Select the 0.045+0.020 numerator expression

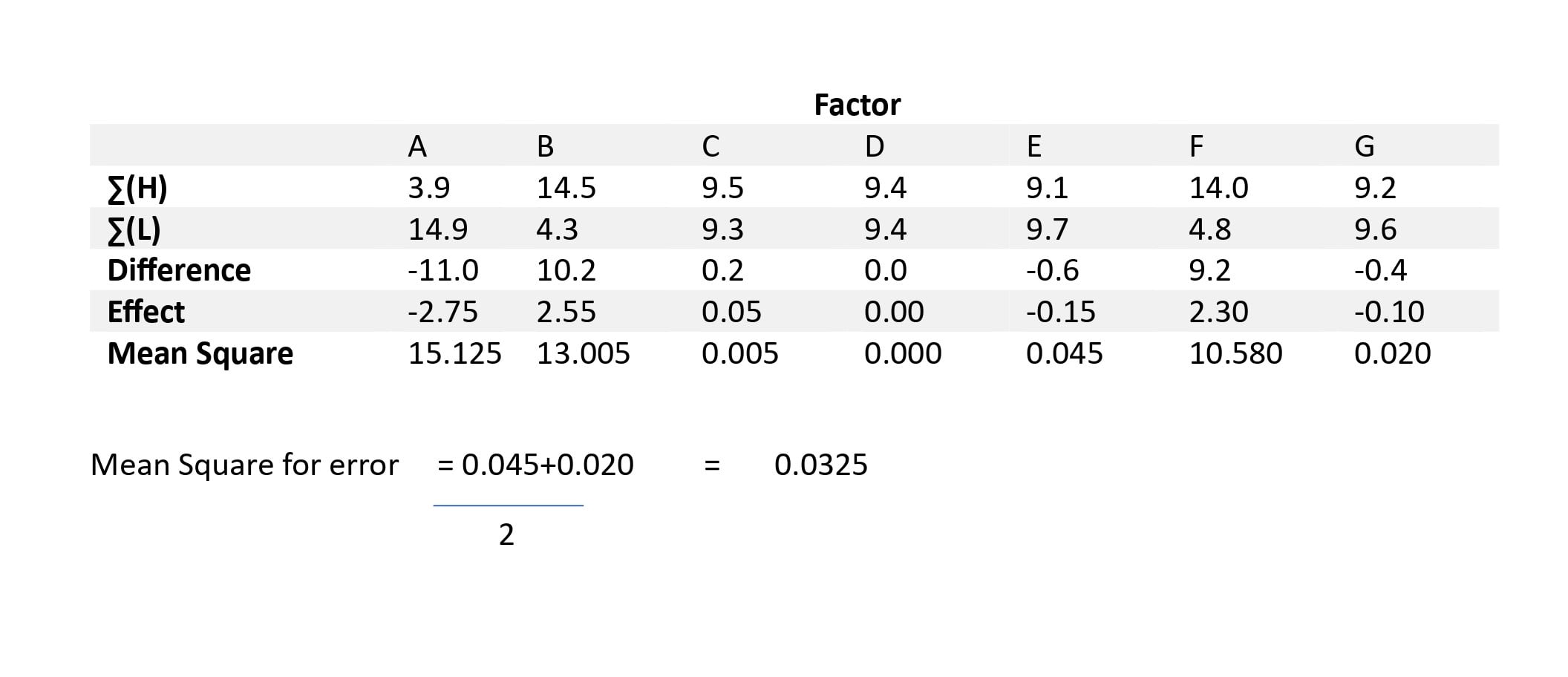coord(547,465)
